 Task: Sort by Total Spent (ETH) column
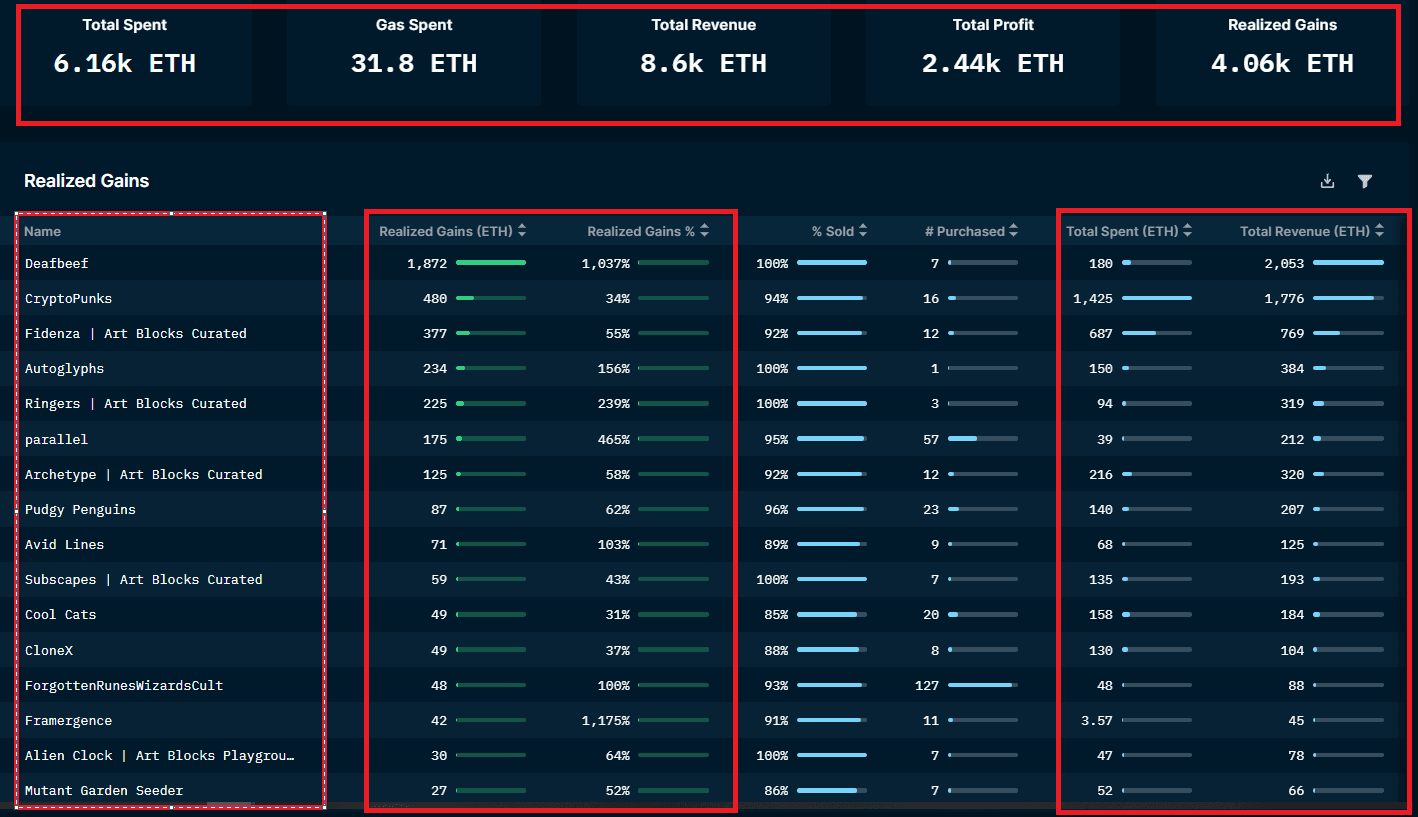pyautogui.click(x=1129, y=231)
